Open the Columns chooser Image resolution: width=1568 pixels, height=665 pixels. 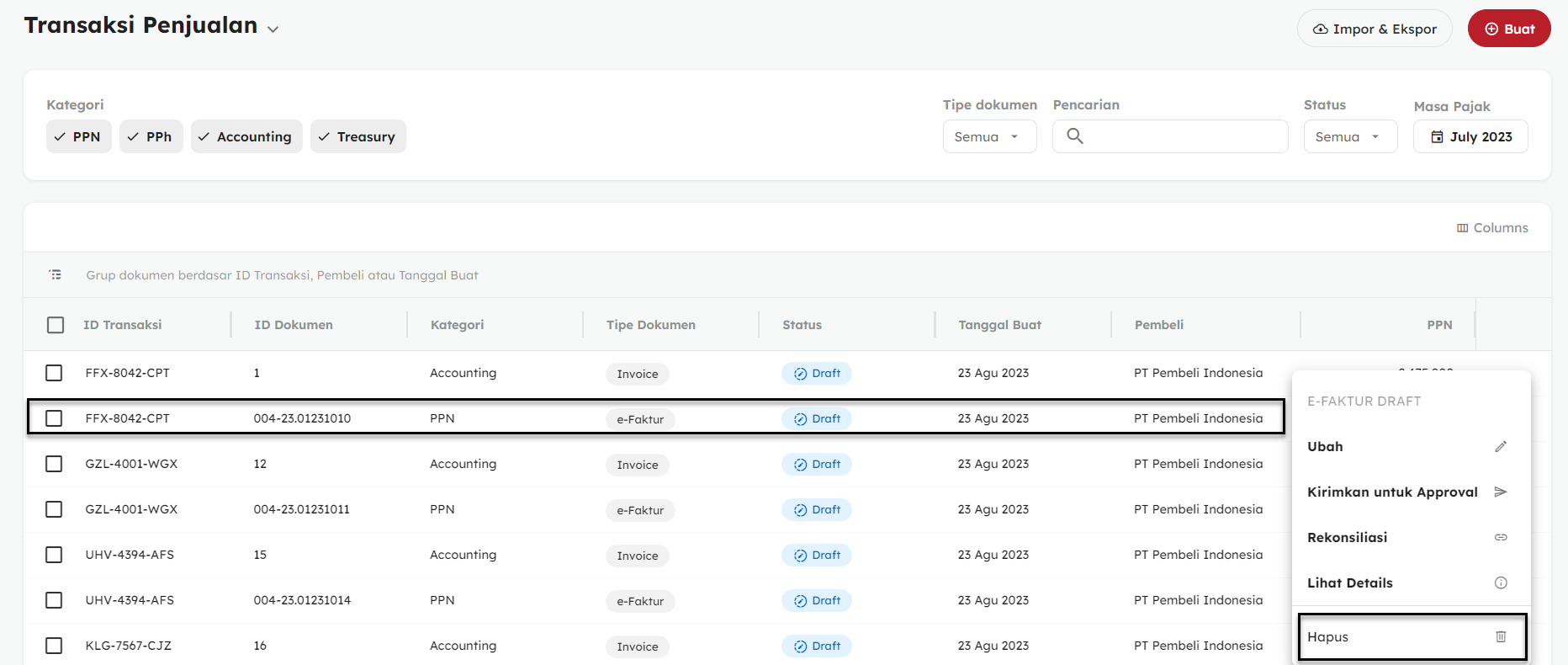[x=1492, y=228]
